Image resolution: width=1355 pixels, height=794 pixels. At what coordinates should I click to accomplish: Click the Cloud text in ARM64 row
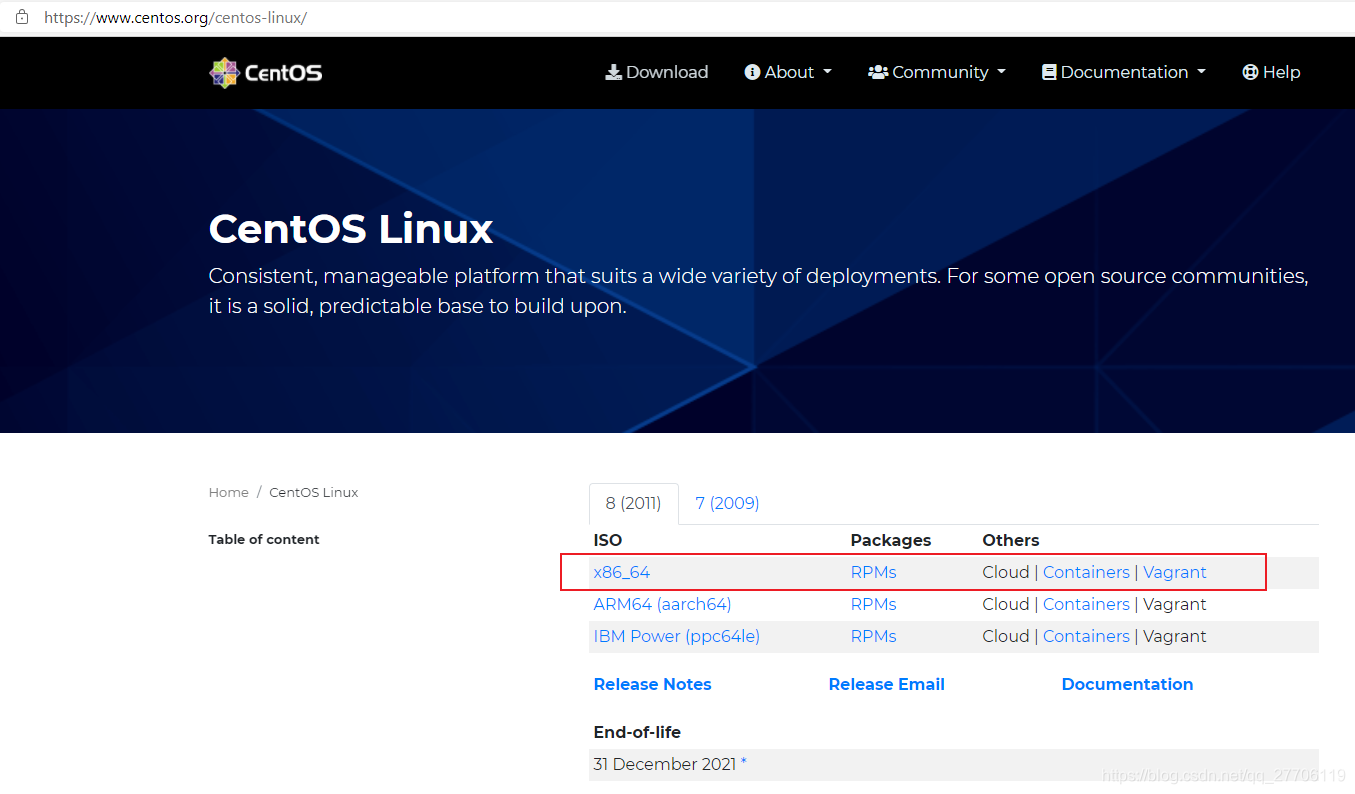point(1006,604)
